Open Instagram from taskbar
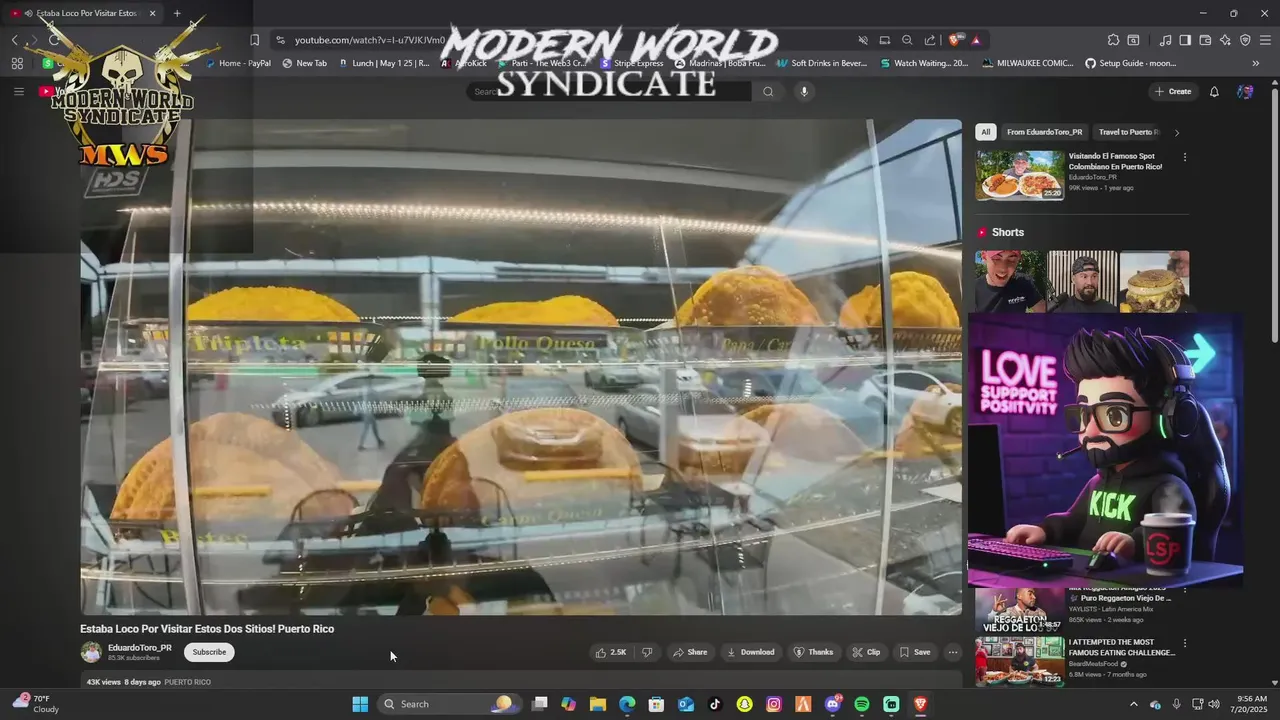 774,704
